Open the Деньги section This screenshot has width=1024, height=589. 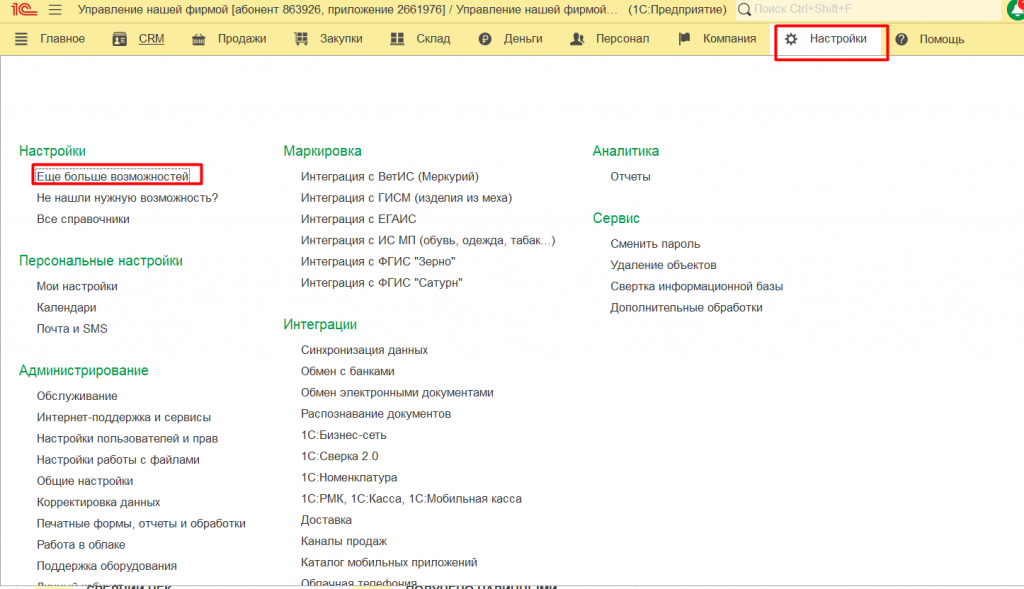523,39
